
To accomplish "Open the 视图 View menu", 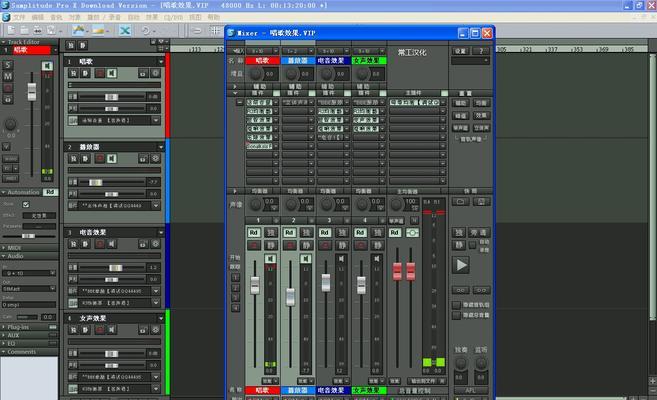I will pyautogui.click(x=195, y=17).
